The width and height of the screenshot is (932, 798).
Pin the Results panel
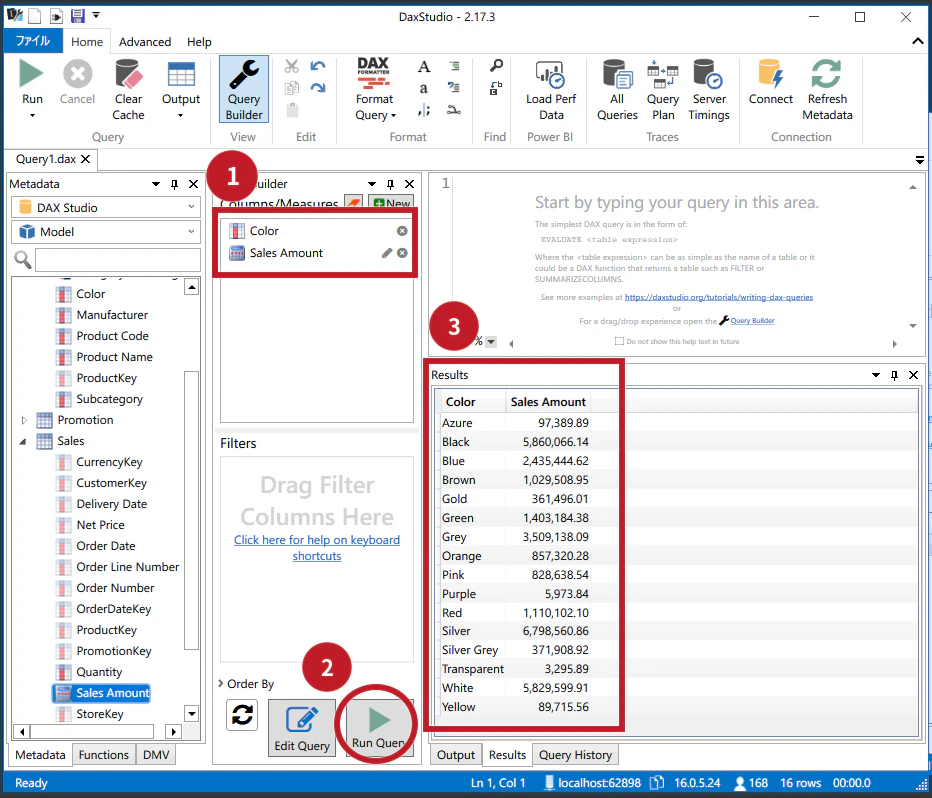pyautogui.click(x=894, y=375)
